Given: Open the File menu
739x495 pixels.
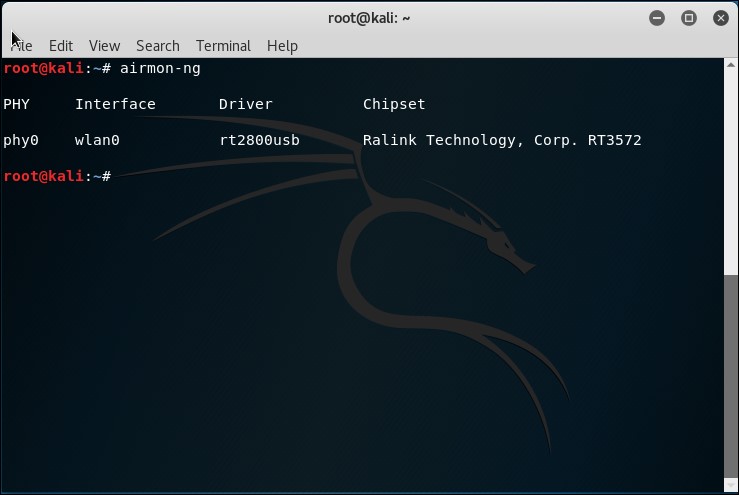Looking at the screenshot, I should [x=21, y=46].
